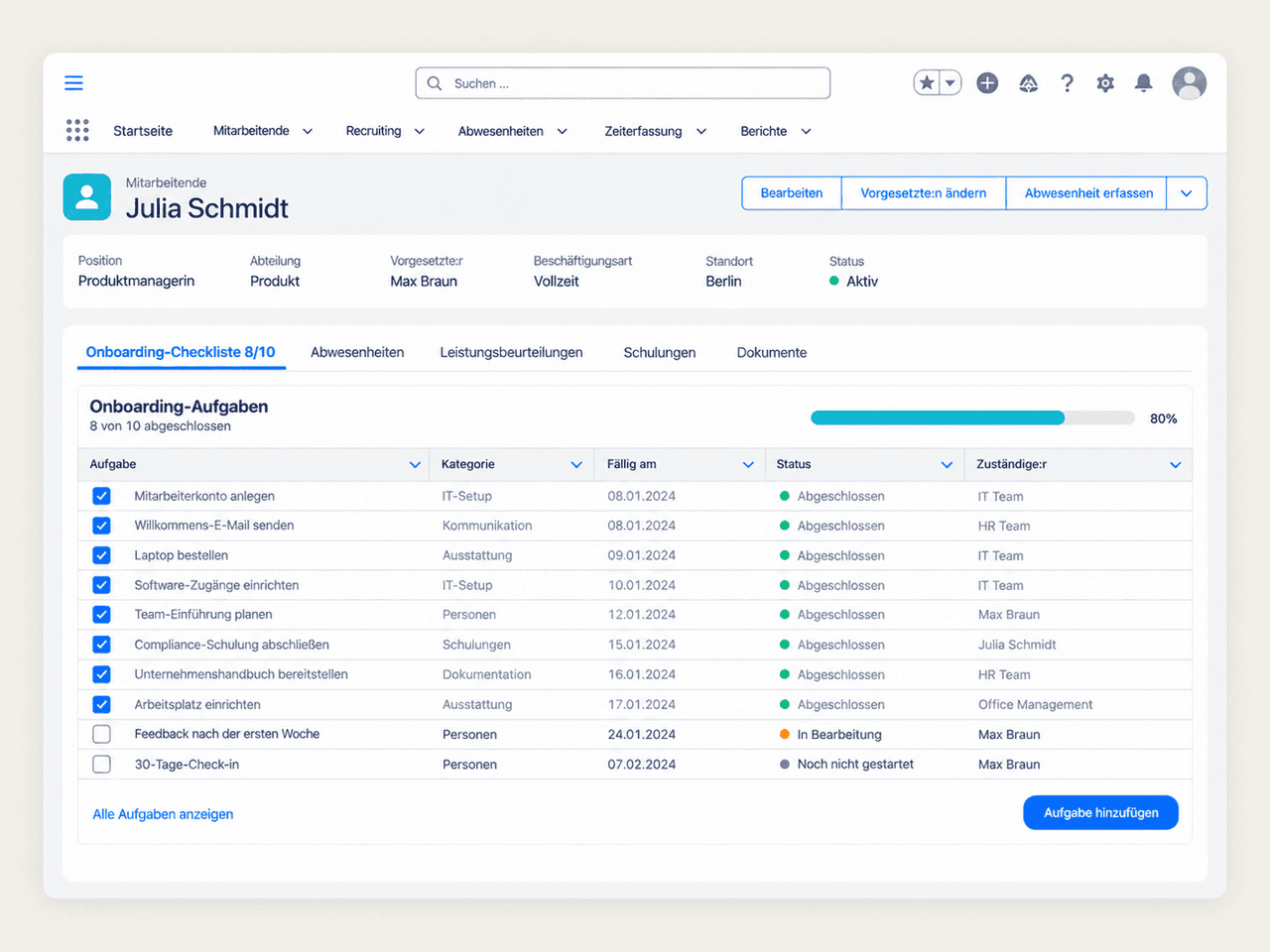Click the favorites star icon

click(927, 83)
